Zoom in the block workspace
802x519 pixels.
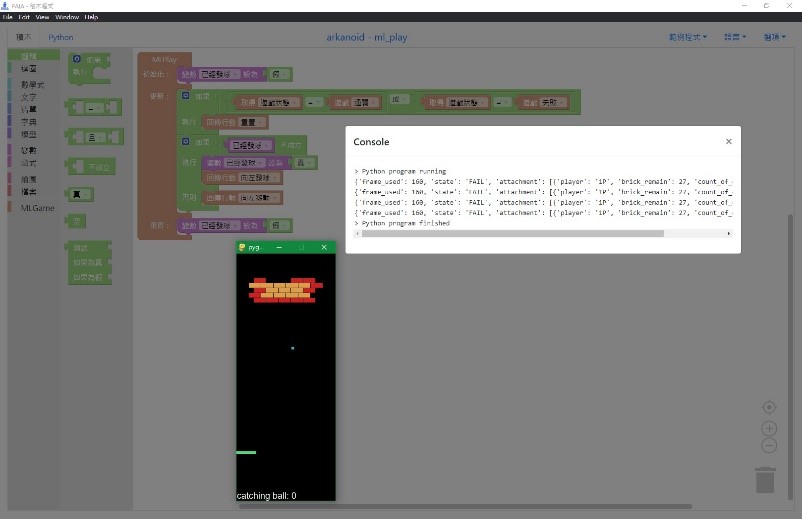tap(769, 428)
